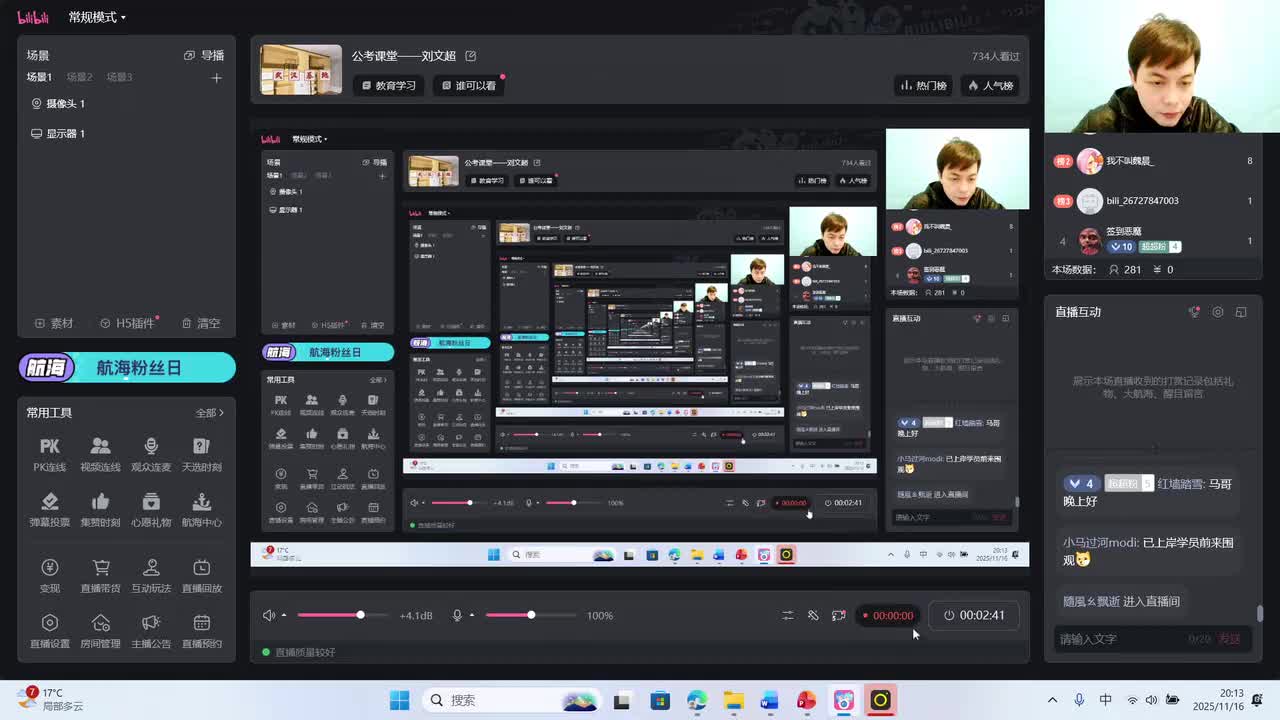
Task: Open the 直播互动 settings gear
Action: [1217, 312]
